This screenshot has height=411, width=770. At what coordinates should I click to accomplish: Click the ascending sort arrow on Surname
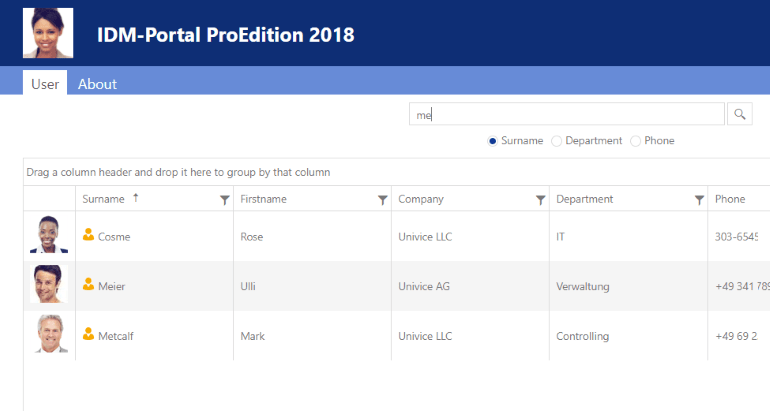coord(136,198)
